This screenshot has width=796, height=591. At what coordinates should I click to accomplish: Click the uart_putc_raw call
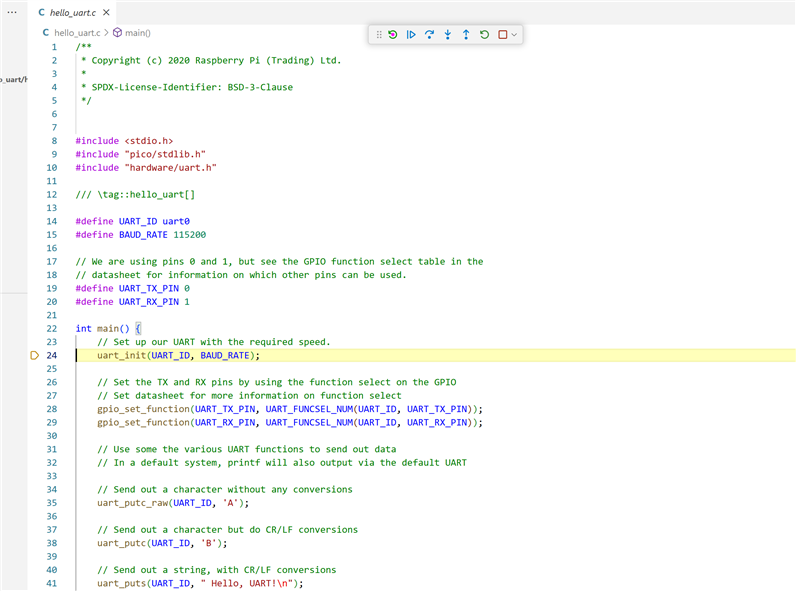tap(173, 503)
